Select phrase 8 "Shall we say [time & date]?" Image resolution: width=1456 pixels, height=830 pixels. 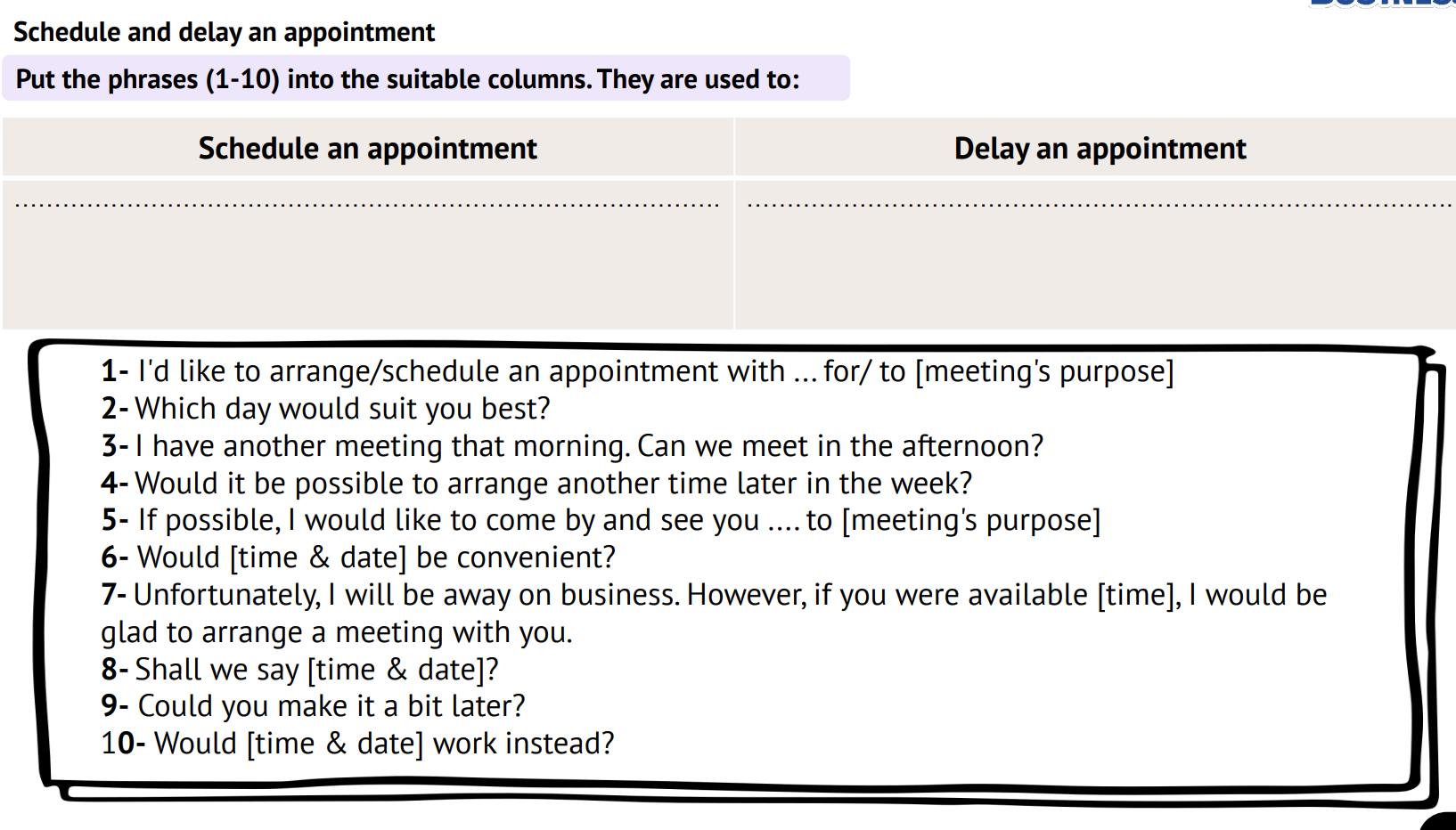click(x=299, y=670)
